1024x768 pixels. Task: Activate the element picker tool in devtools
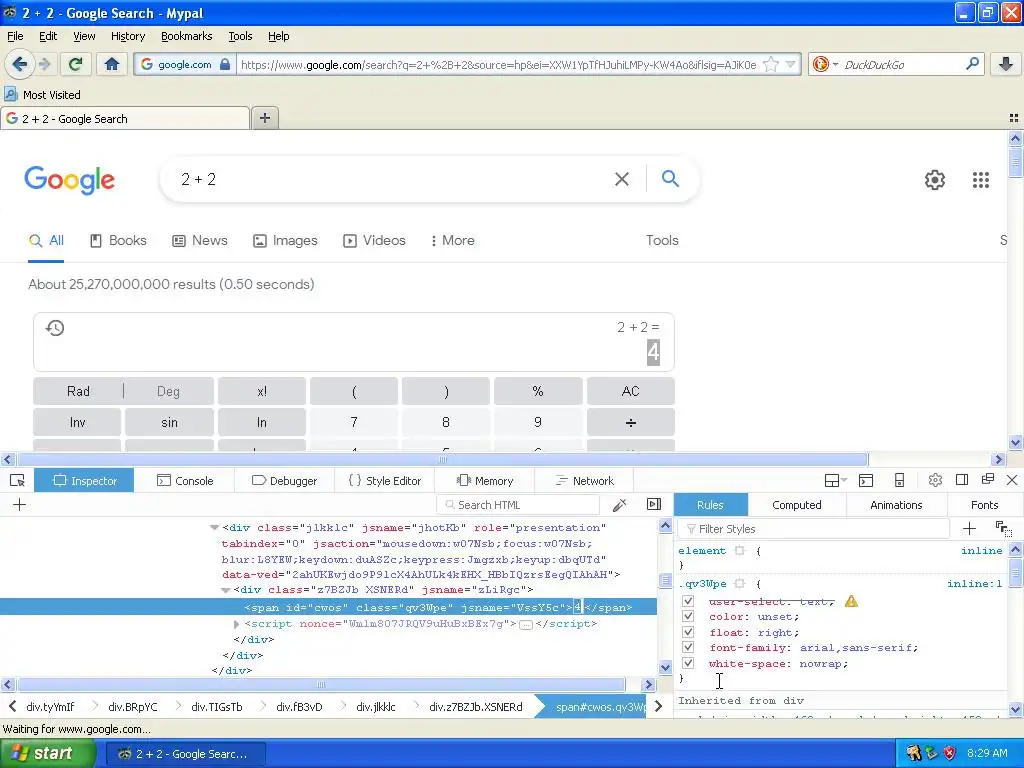[17, 481]
